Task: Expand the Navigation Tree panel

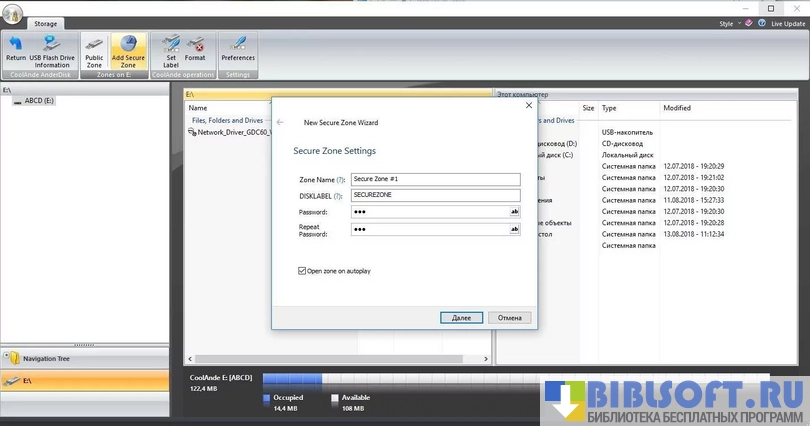Action: point(85,358)
